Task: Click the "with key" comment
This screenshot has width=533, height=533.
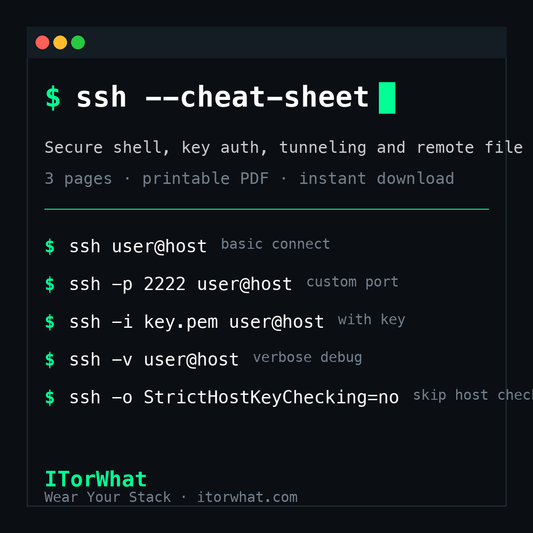Action: 371,320
